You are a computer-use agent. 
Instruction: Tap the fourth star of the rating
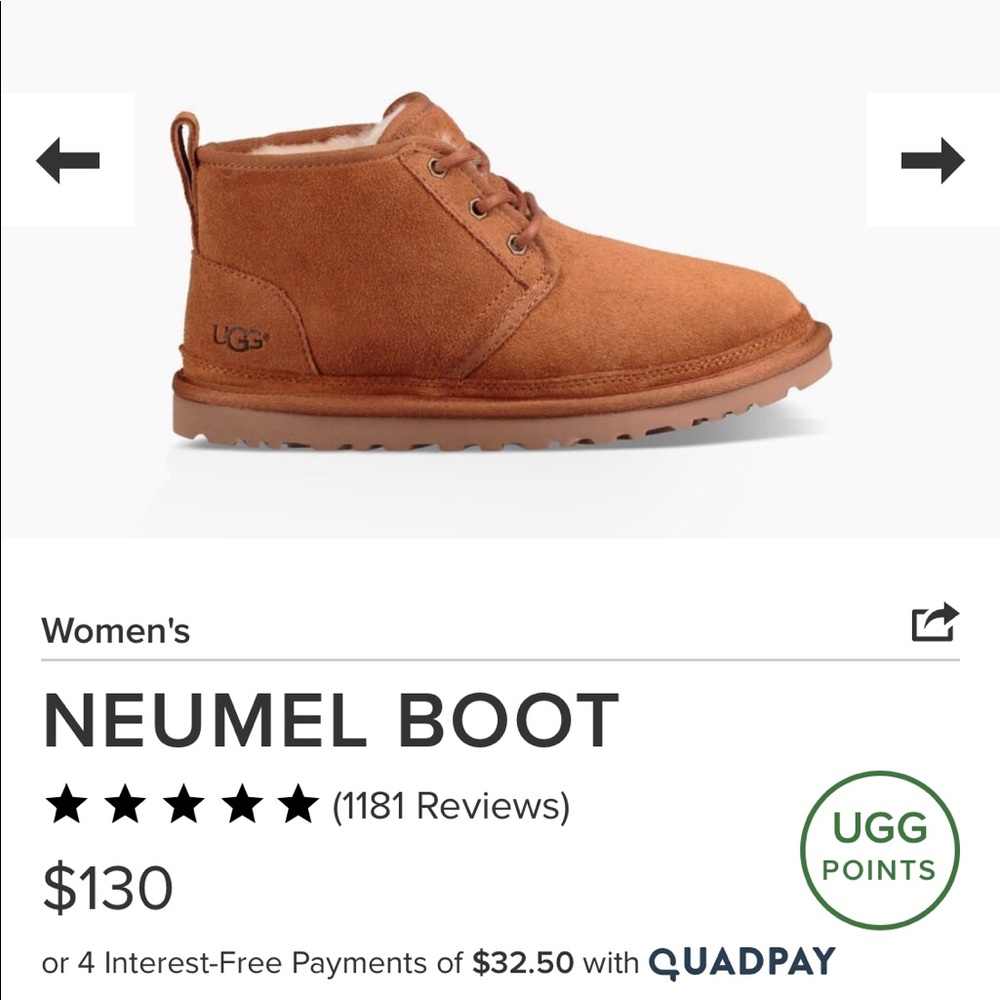(x=239, y=800)
